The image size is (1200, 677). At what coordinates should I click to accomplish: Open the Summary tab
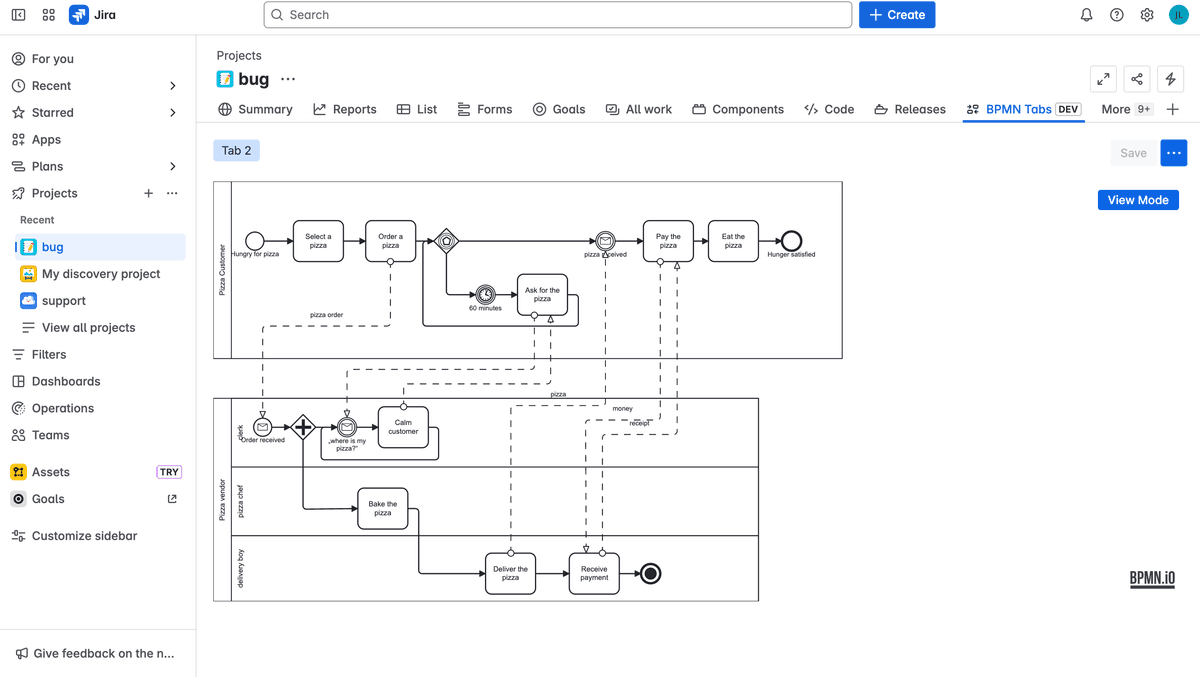(255, 109)
